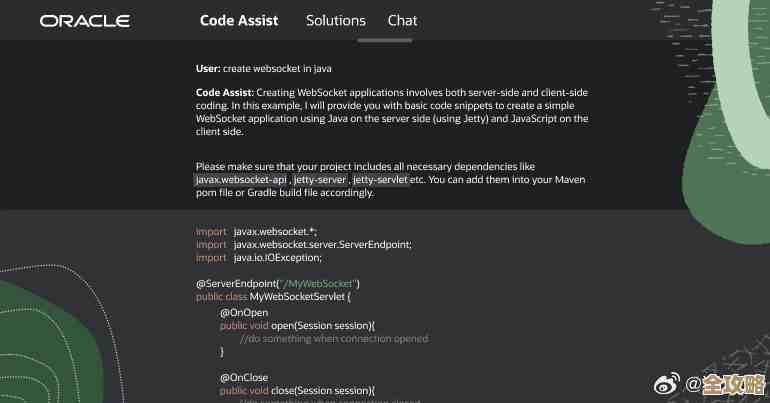Click the gray indicator bar below the tabs
This screenshot has height=403, width=770.
pyautogui.click(x=385, y=40)
